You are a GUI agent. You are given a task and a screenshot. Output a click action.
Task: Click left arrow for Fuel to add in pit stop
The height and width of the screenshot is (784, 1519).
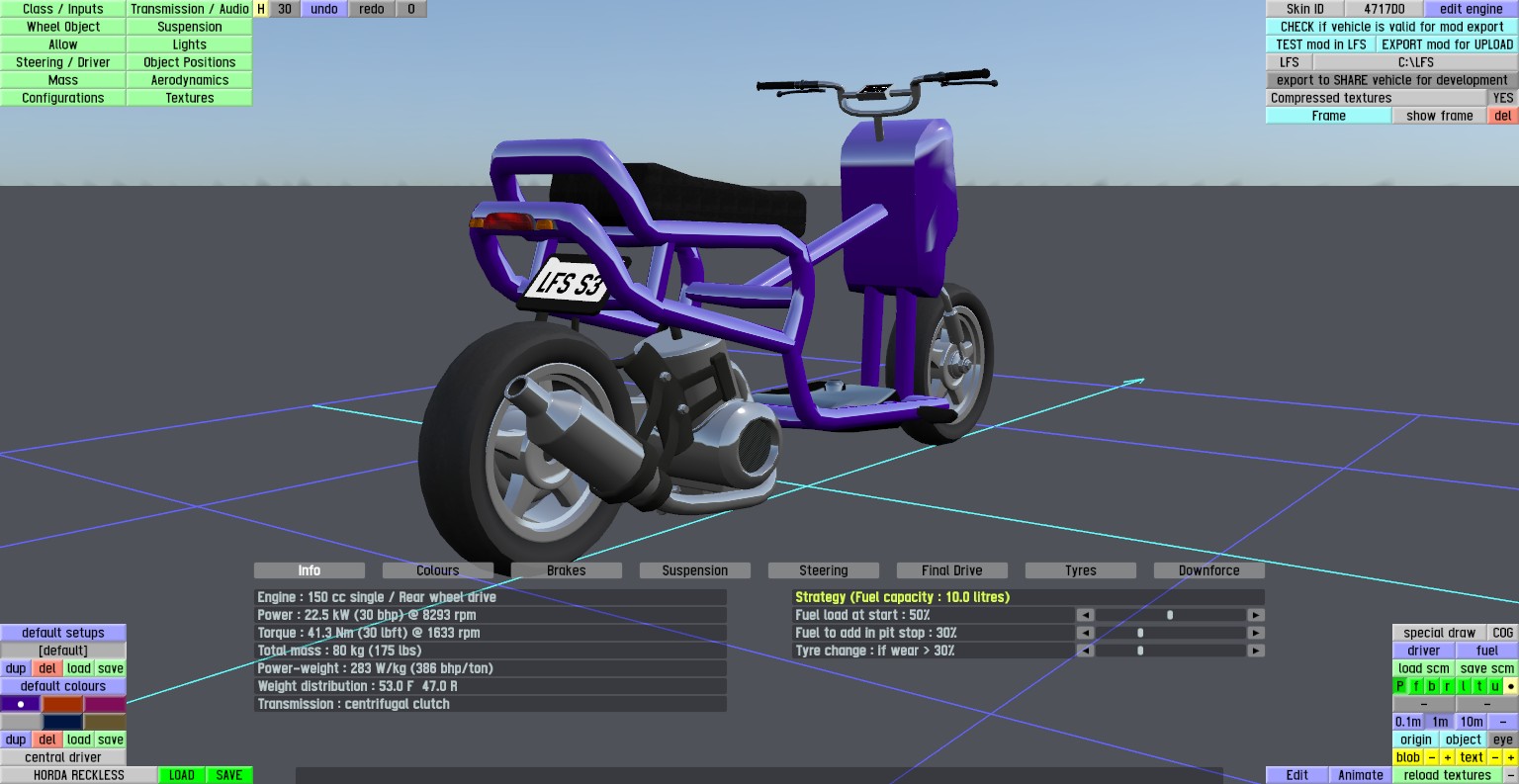click(1085, 633)
